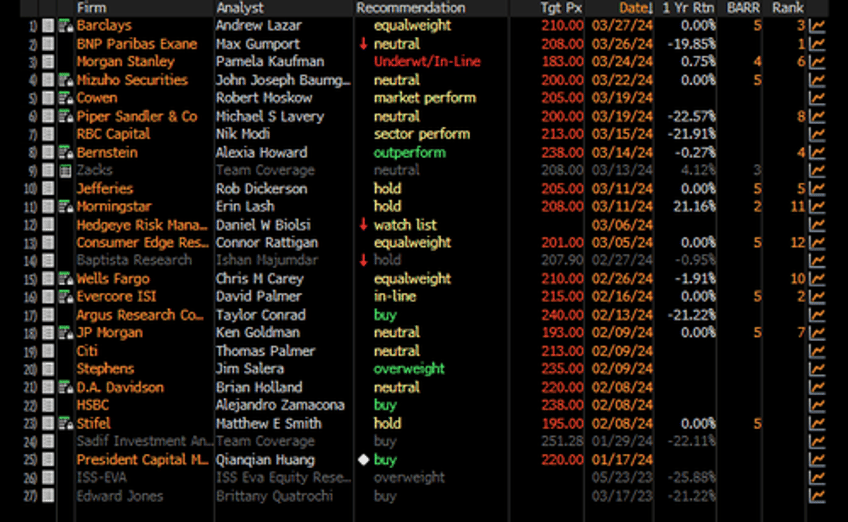The width and height of the screenshot is (848, 522).
Task: Select the overweight rating for Stephens
Action: (409, 369)
